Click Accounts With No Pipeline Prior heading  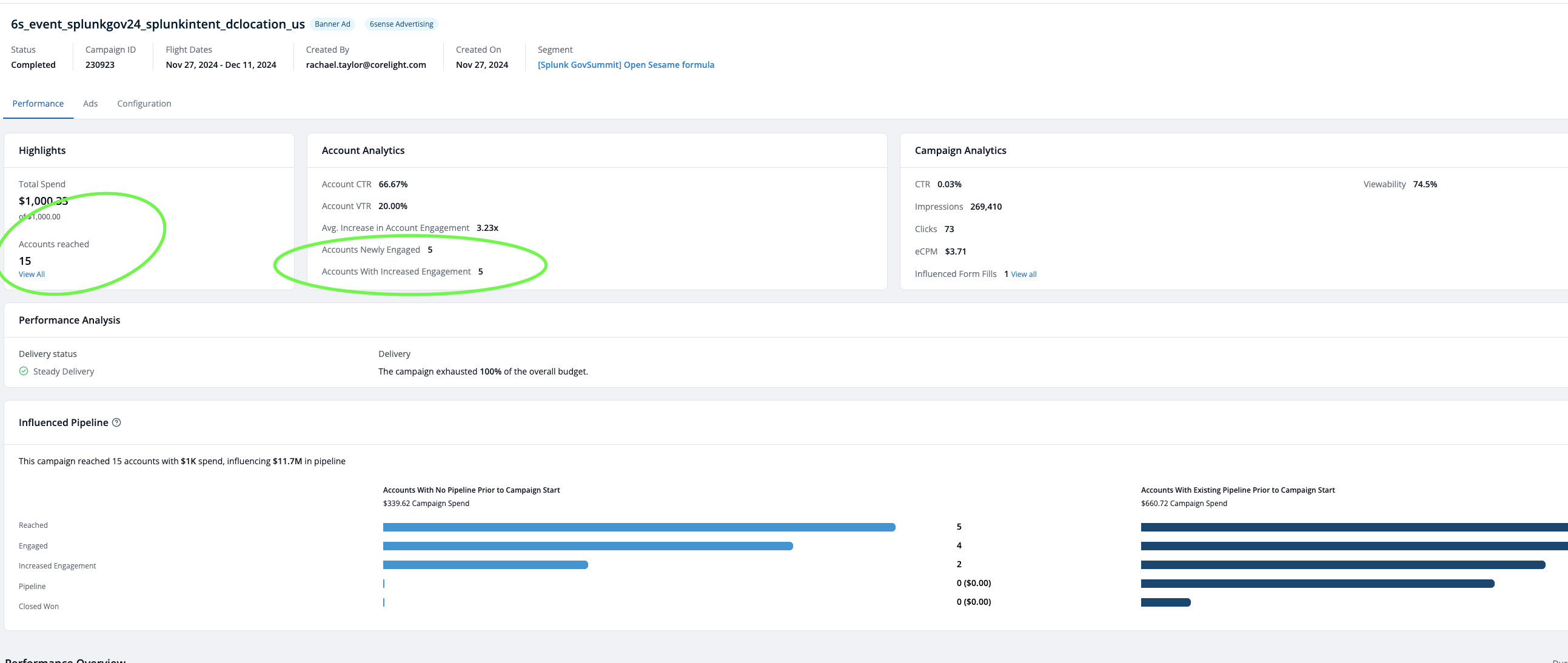point(471,490)
